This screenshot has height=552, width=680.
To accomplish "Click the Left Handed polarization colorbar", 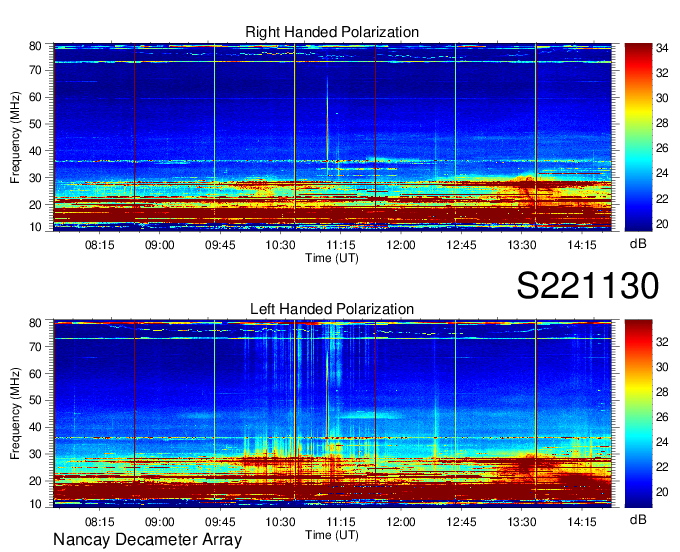I will pyautogui.click(x=638, y=414).
